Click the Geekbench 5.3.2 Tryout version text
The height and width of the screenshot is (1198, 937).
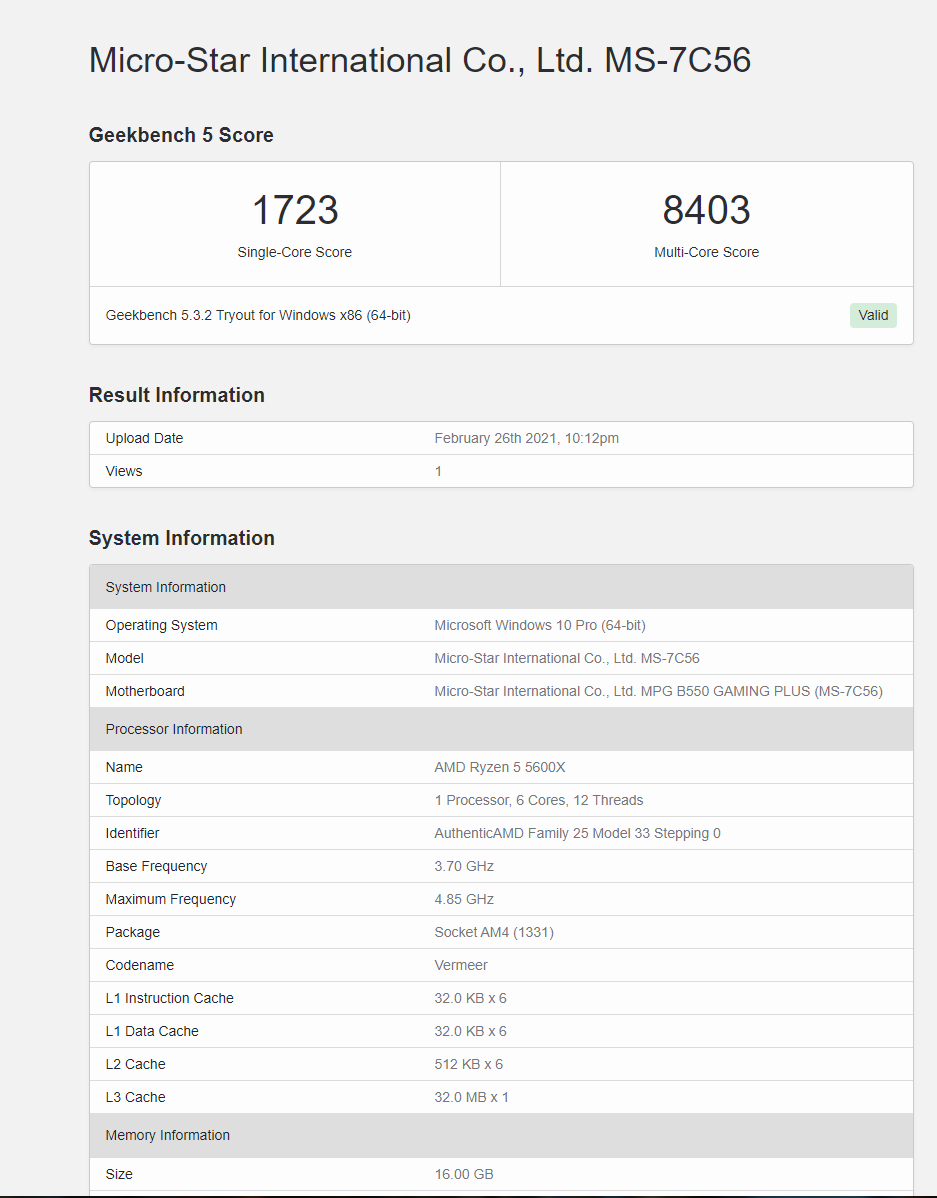(258, 315)
